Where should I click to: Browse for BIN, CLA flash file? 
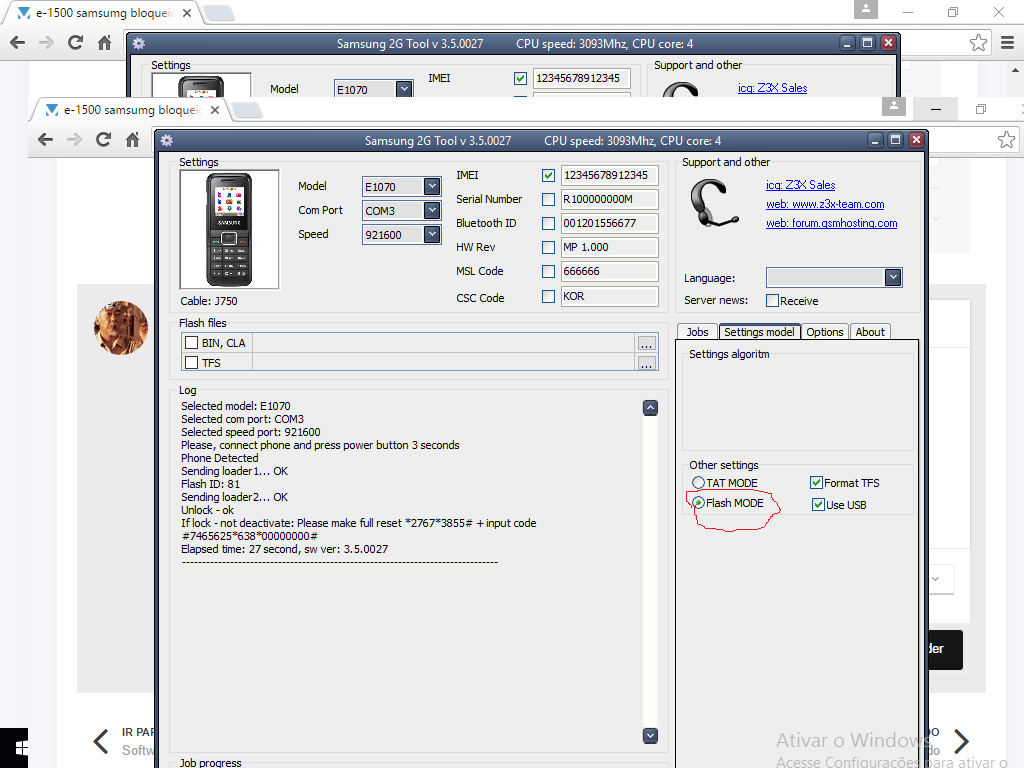coord(647,344)
